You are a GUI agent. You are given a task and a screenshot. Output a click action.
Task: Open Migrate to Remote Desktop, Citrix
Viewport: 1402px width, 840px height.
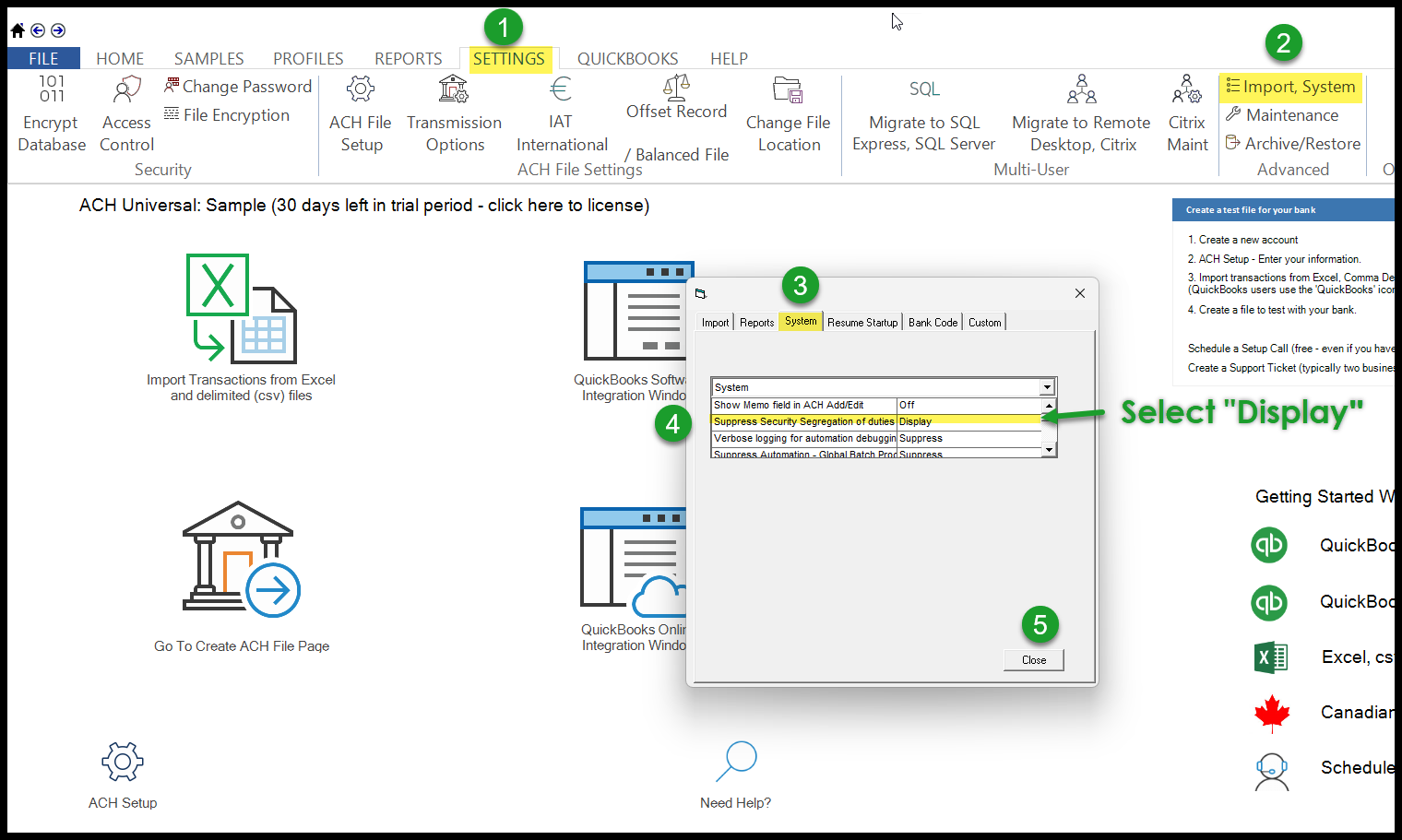pos(1082,114)
